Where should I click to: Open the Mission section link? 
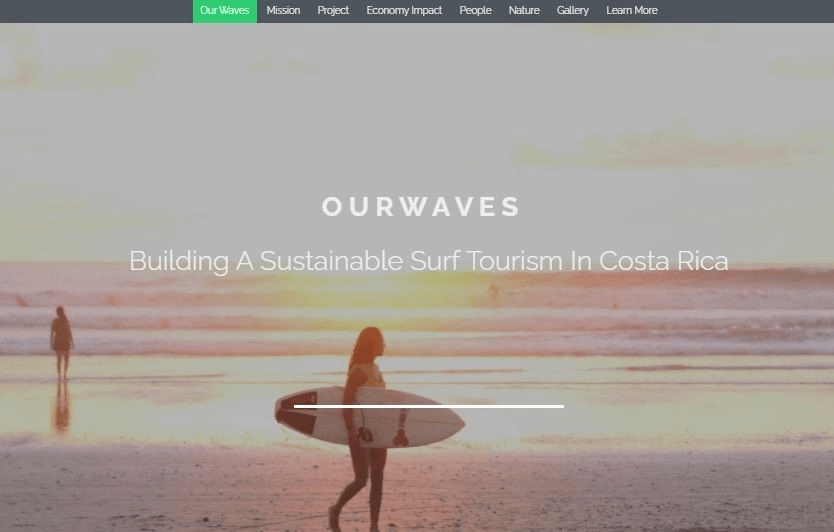click(283, 11)
